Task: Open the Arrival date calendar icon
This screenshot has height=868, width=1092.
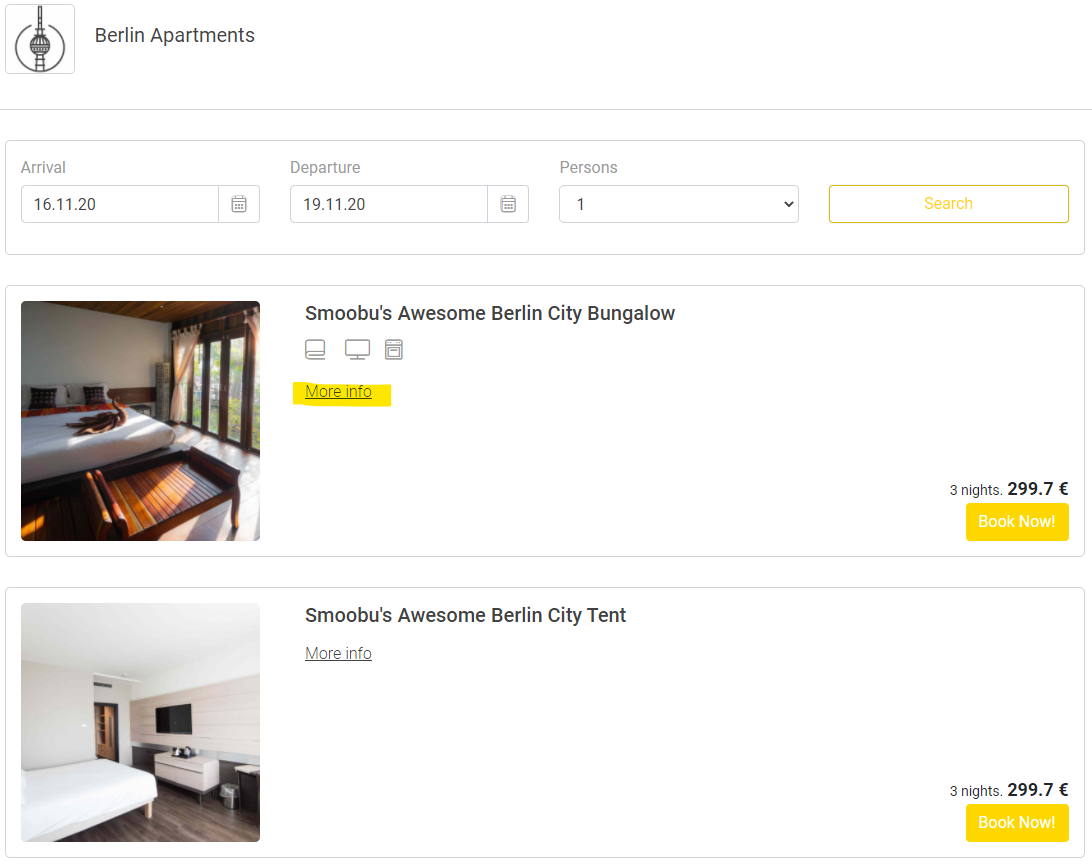Action: pos(239,204)
